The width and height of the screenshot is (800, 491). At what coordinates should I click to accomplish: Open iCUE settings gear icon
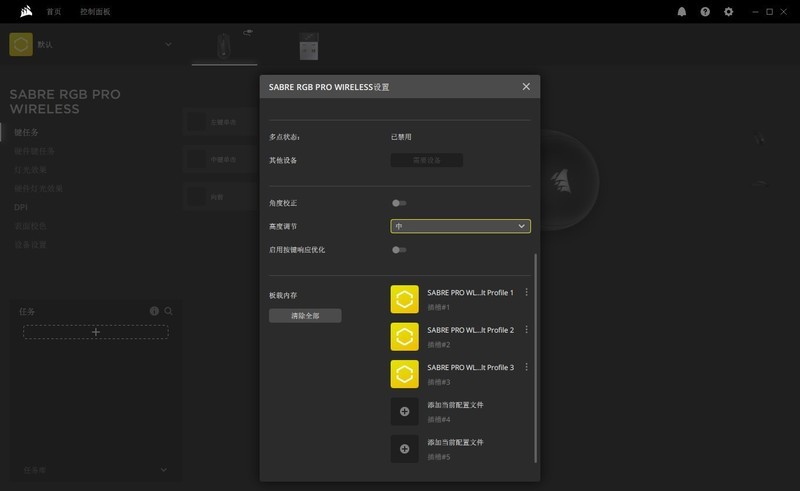[729, 12]
